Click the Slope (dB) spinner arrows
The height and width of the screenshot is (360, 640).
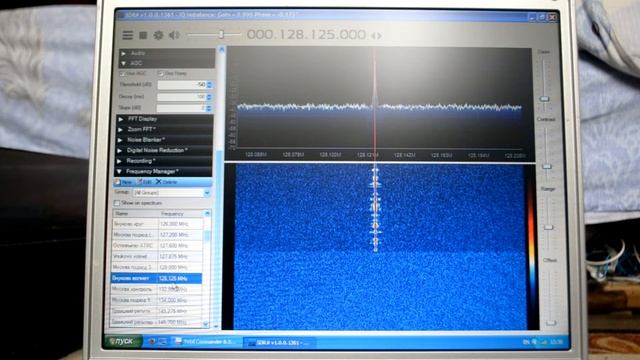[209, 108]
